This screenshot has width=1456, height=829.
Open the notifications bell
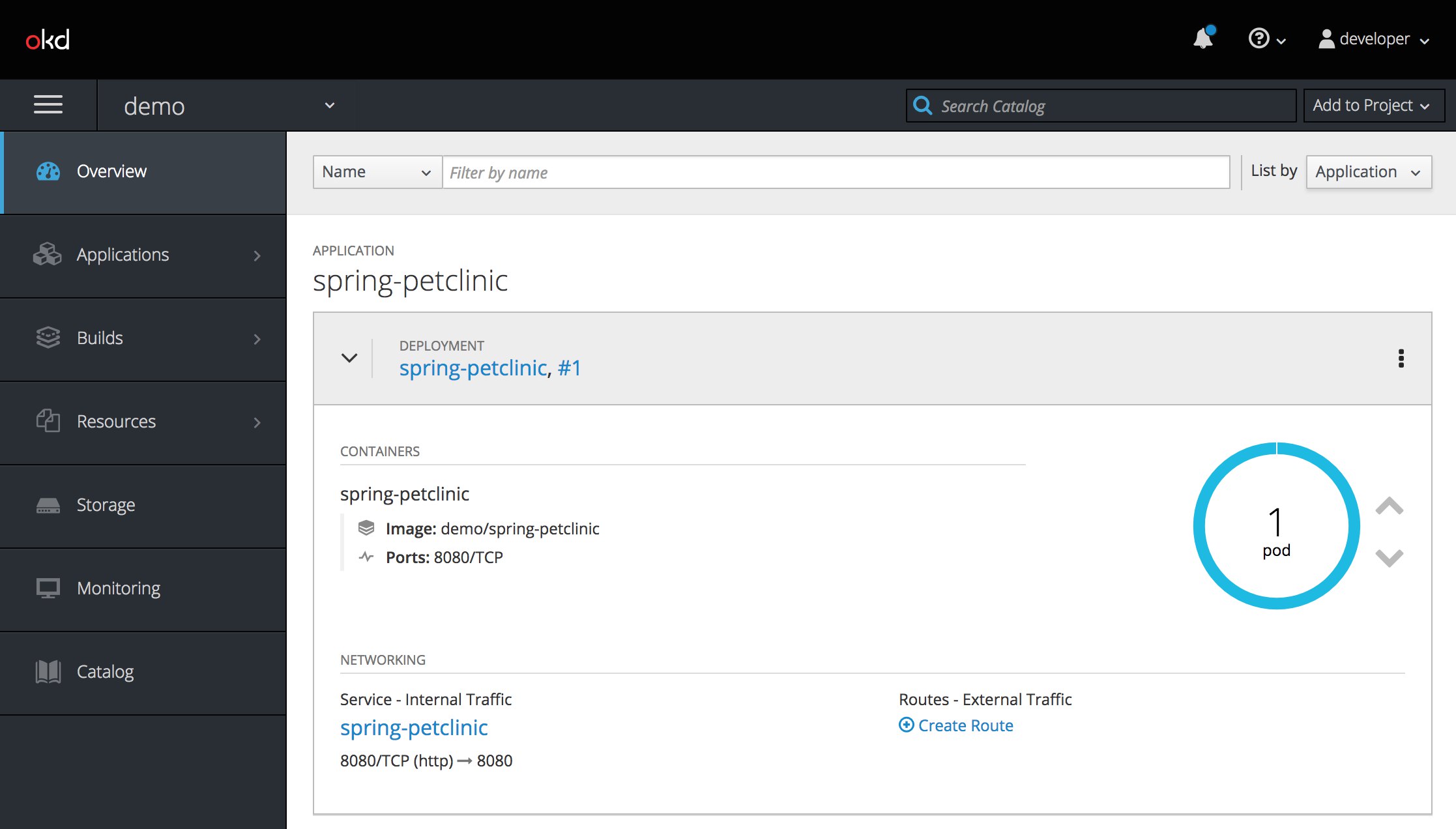coord(1203,38)
